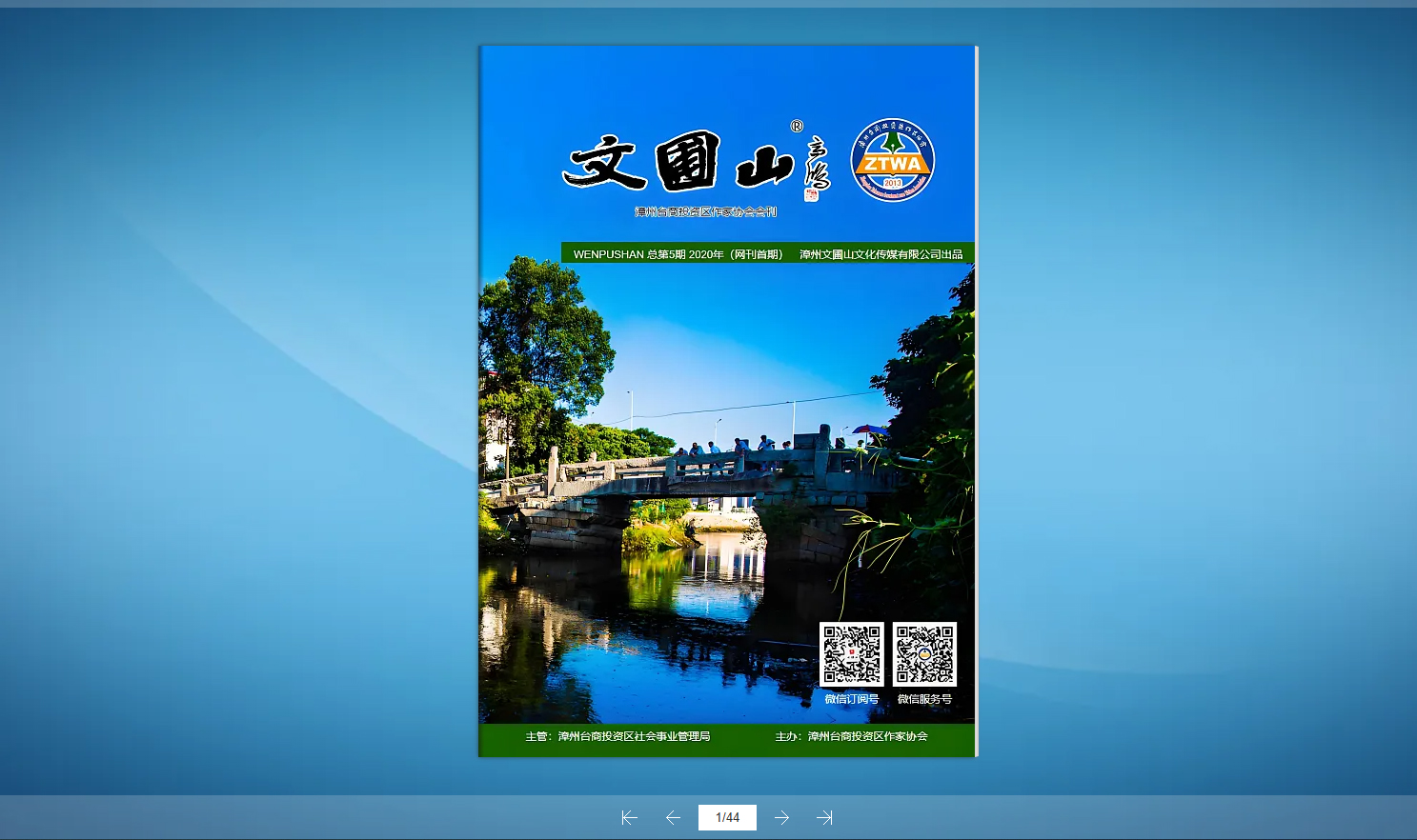Click the 文圃山 title calligraphy
This screenshot has height=840, width=1417.
click(678, 162)
